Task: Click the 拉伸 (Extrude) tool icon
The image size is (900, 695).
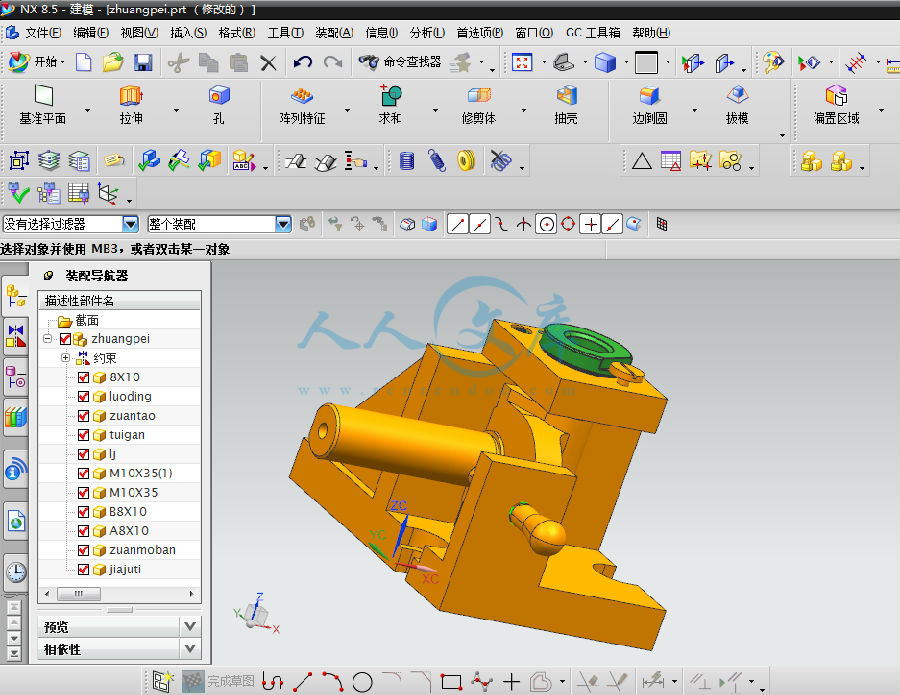Action: pyautogui.click(x=131, y=97)
